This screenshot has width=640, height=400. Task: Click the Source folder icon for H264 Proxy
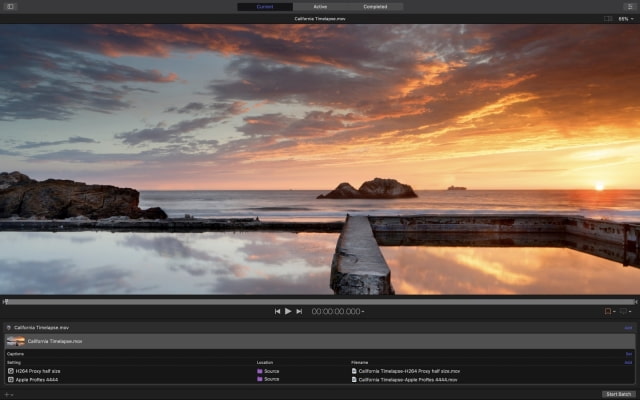coord(260,371)
